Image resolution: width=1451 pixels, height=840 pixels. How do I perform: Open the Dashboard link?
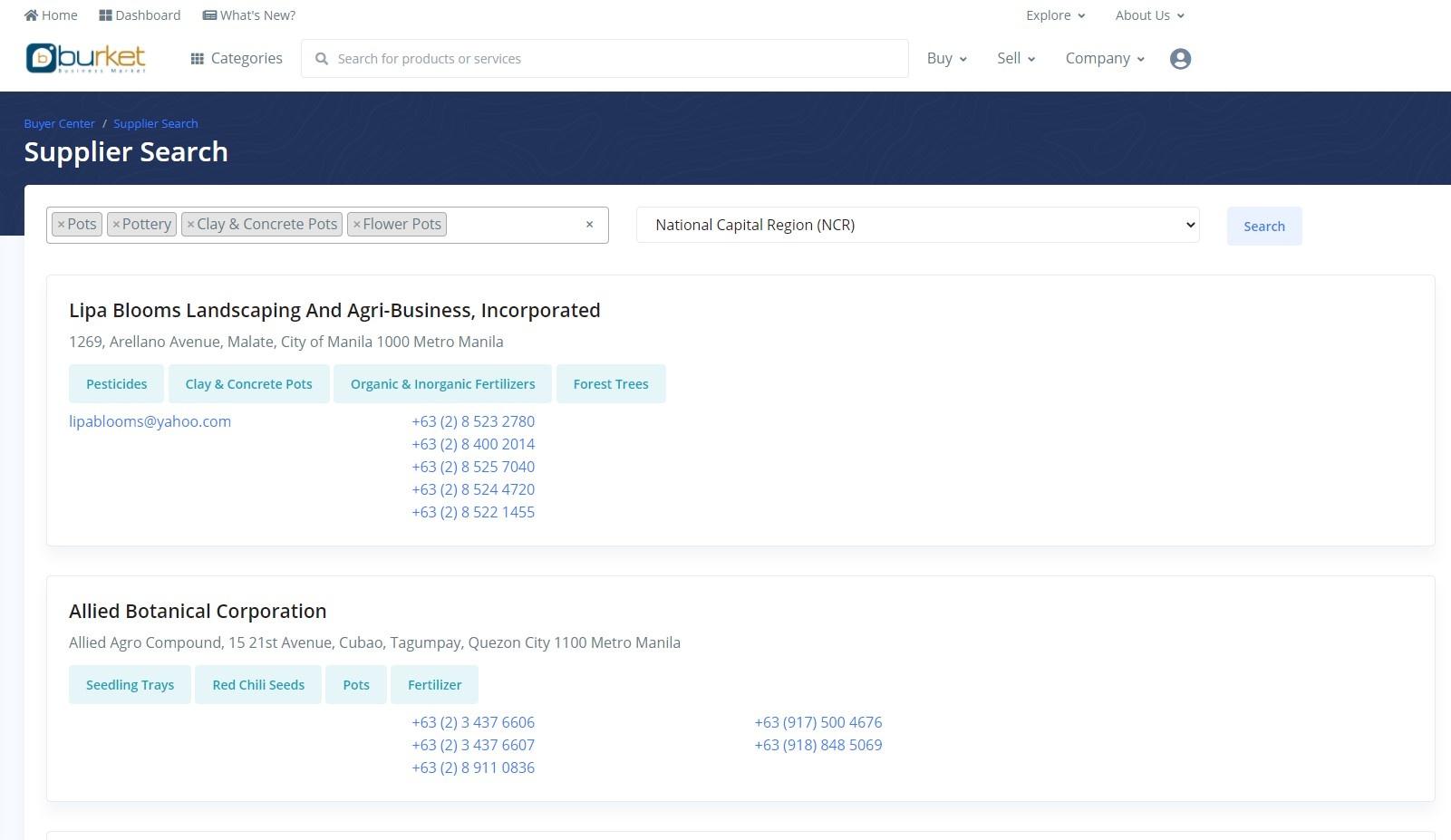(140, 15)
